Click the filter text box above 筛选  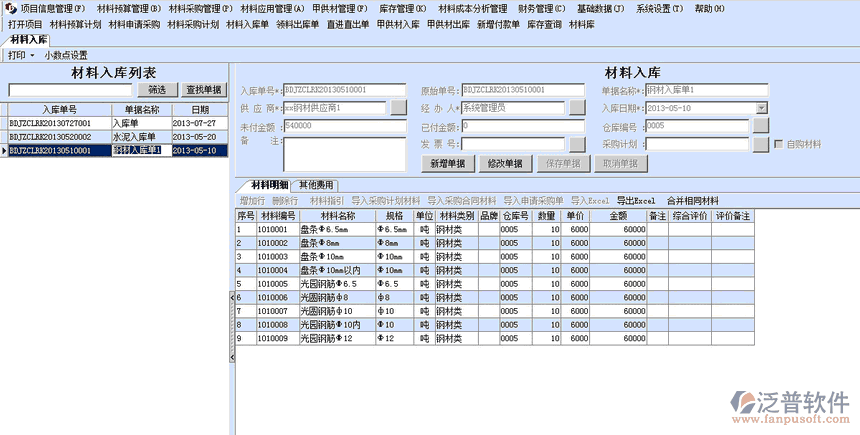pyautogui.click(x=77, y=90)
